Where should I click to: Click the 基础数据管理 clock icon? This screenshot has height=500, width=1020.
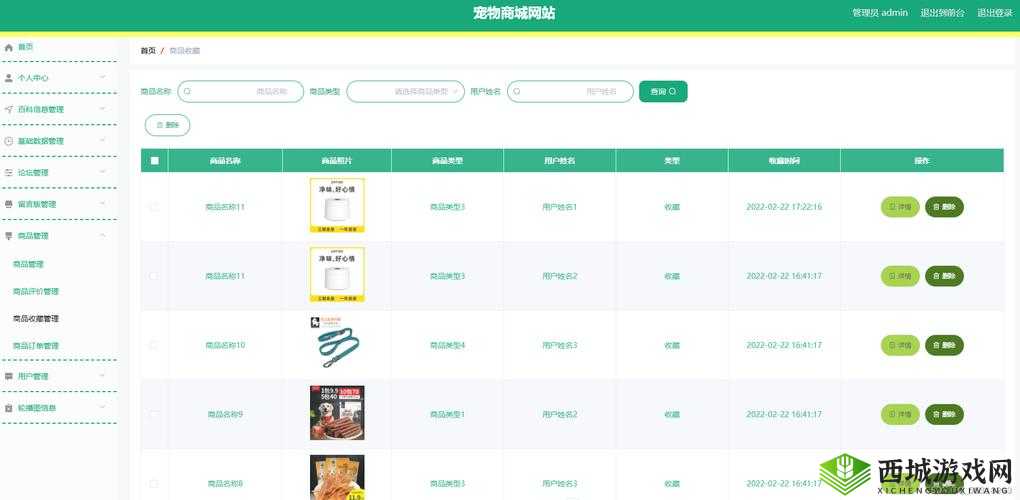point(8,141)
